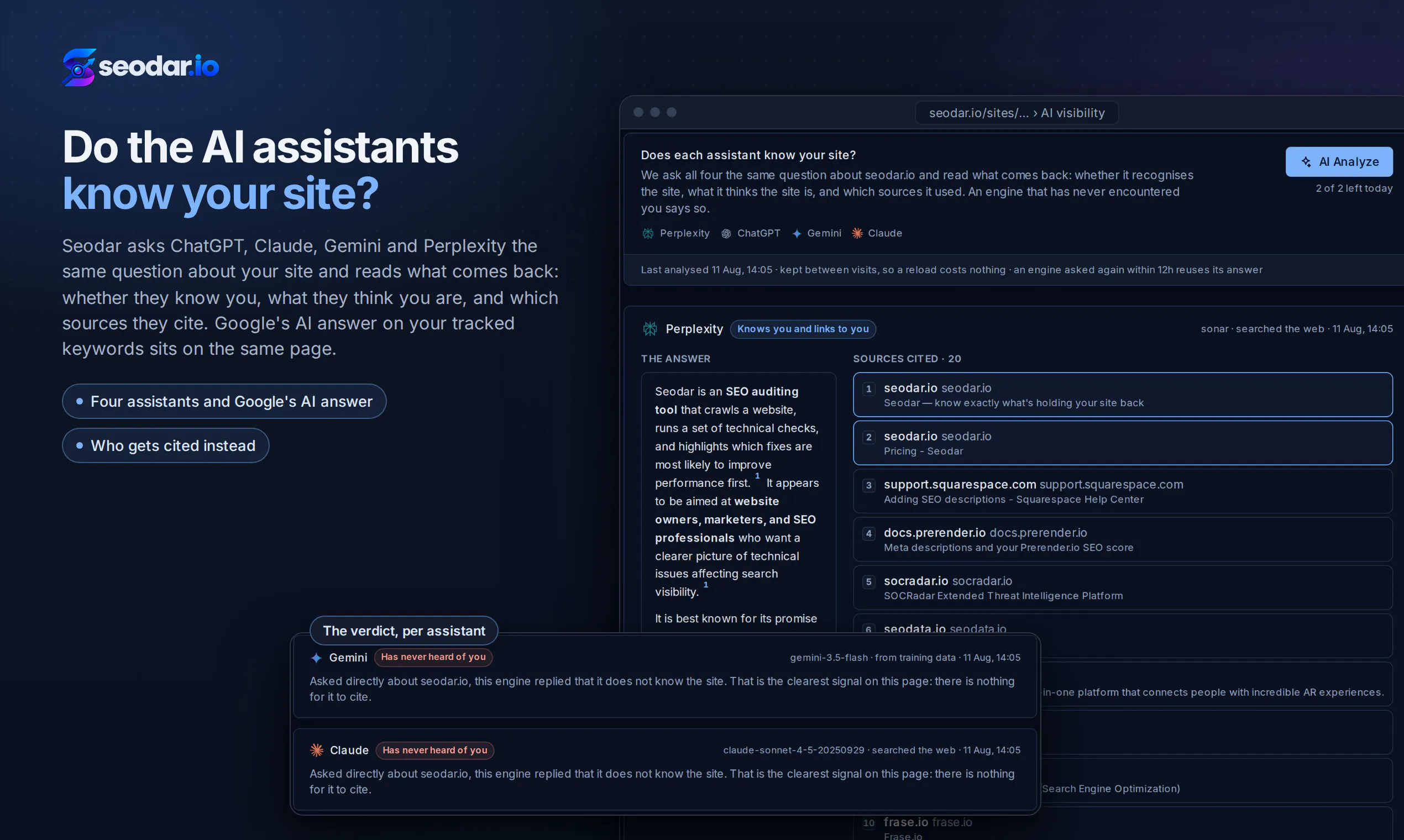Click Claude's 'Has never heard of you' badge
This screenshot has width=1404, height=840.
435,750
